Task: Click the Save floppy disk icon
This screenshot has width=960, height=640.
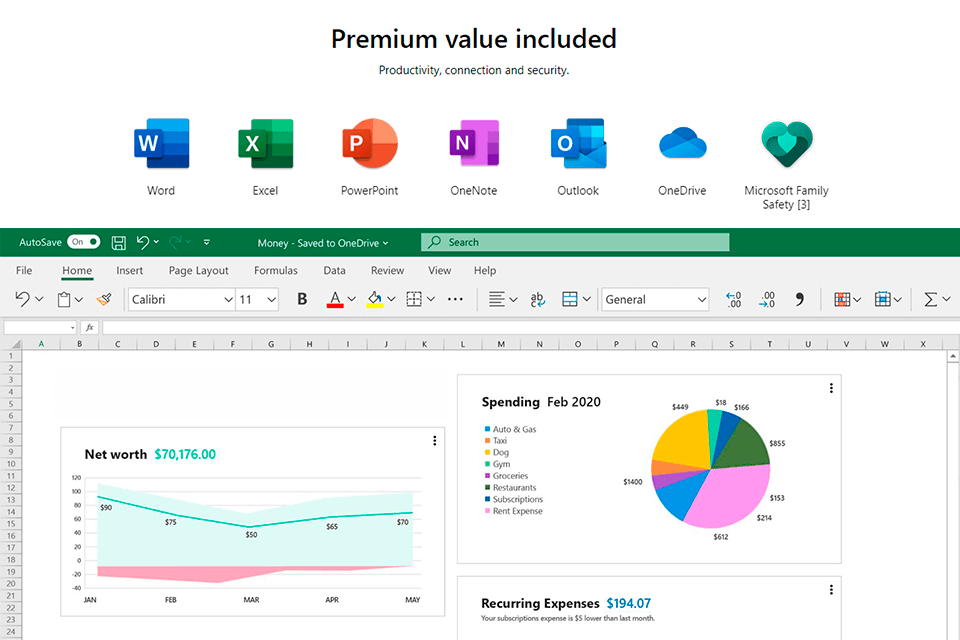Action: (x=118, y=243)
